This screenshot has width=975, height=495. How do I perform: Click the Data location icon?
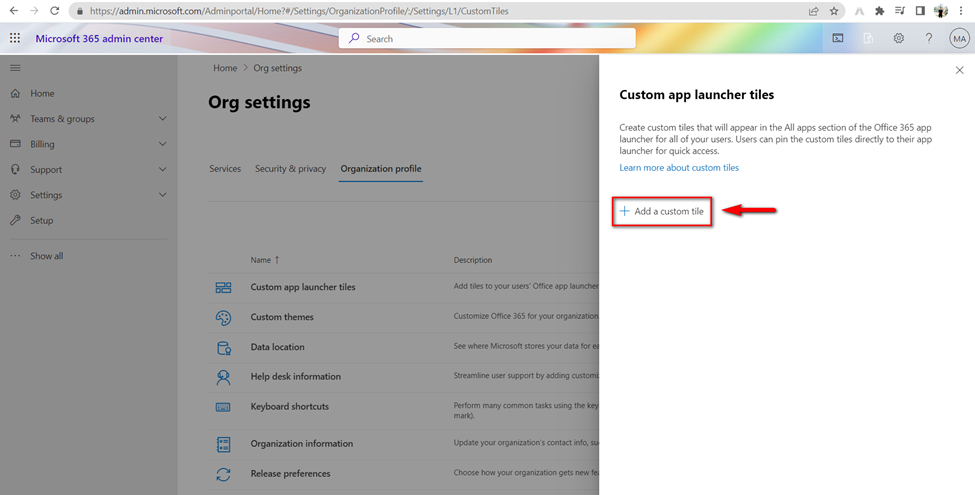(x=223, y=347)
